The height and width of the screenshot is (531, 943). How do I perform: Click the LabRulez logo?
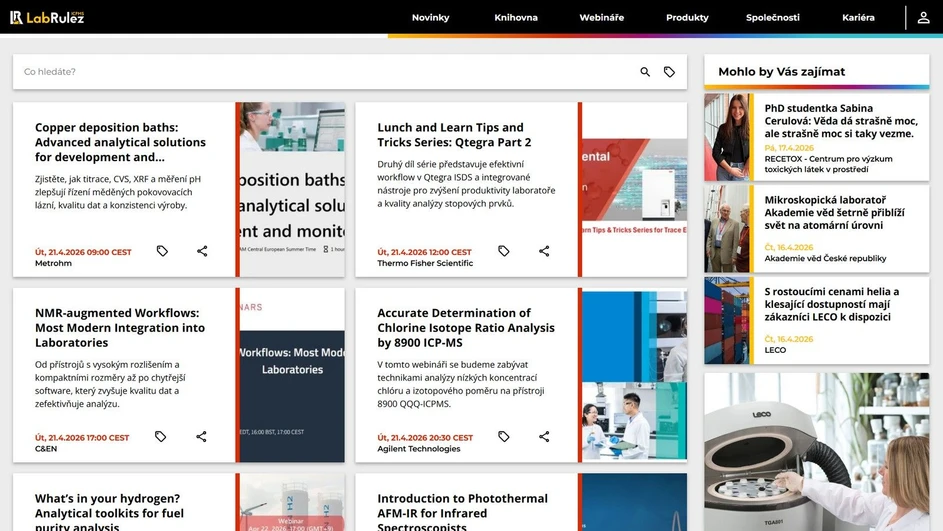pos(47,17)
